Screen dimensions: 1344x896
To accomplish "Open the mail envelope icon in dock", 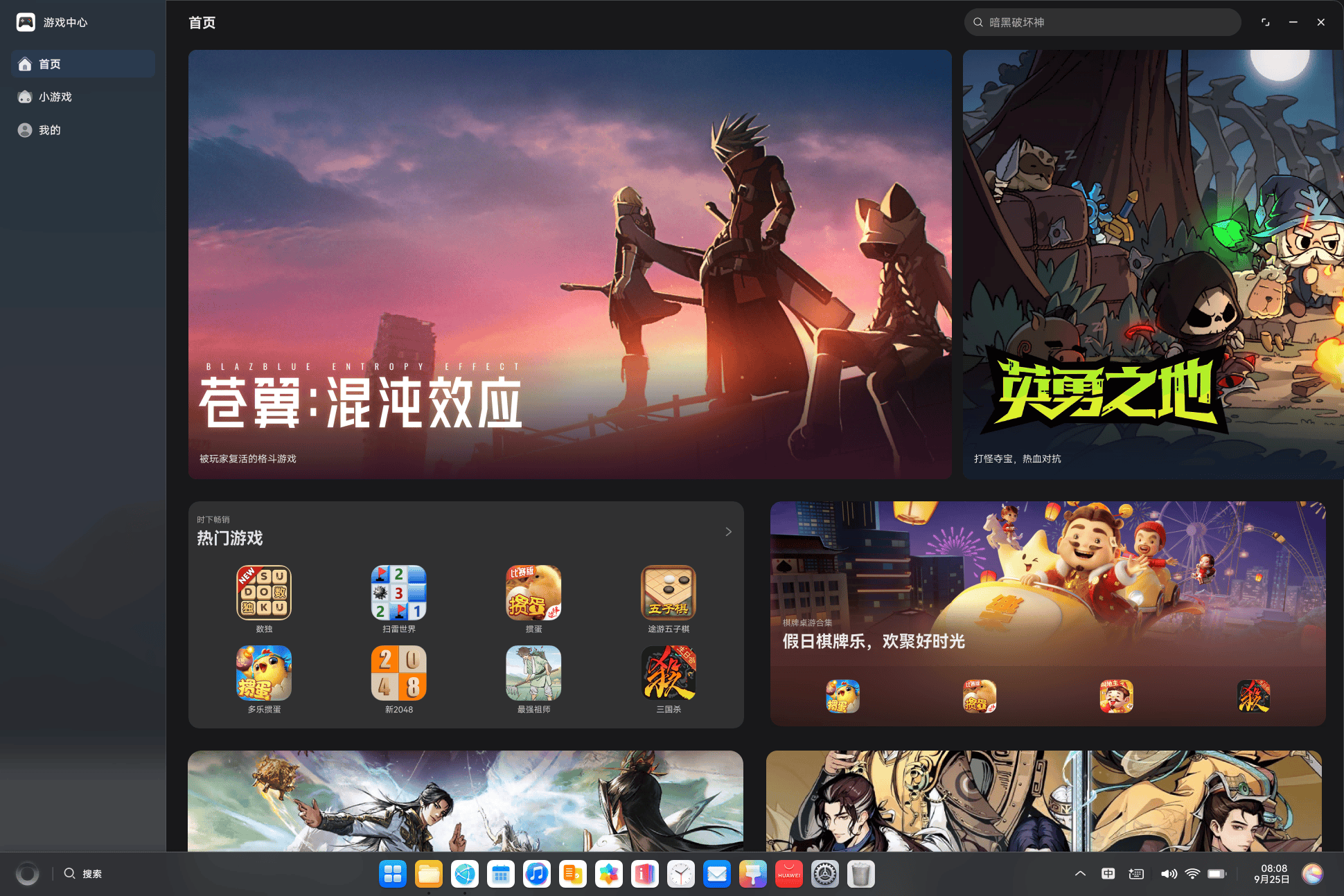I will (717, 874).
